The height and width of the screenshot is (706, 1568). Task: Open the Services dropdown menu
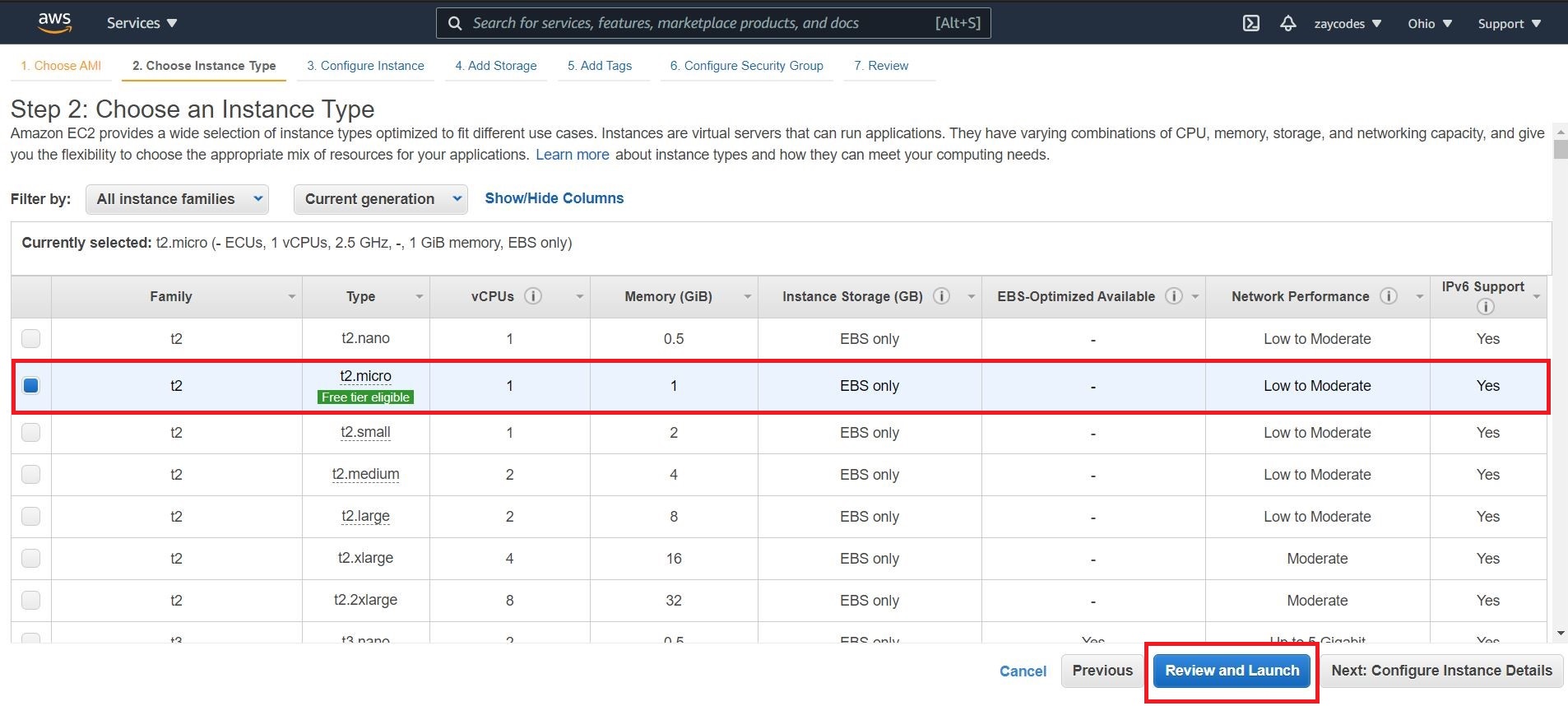[x=141, y=23]
